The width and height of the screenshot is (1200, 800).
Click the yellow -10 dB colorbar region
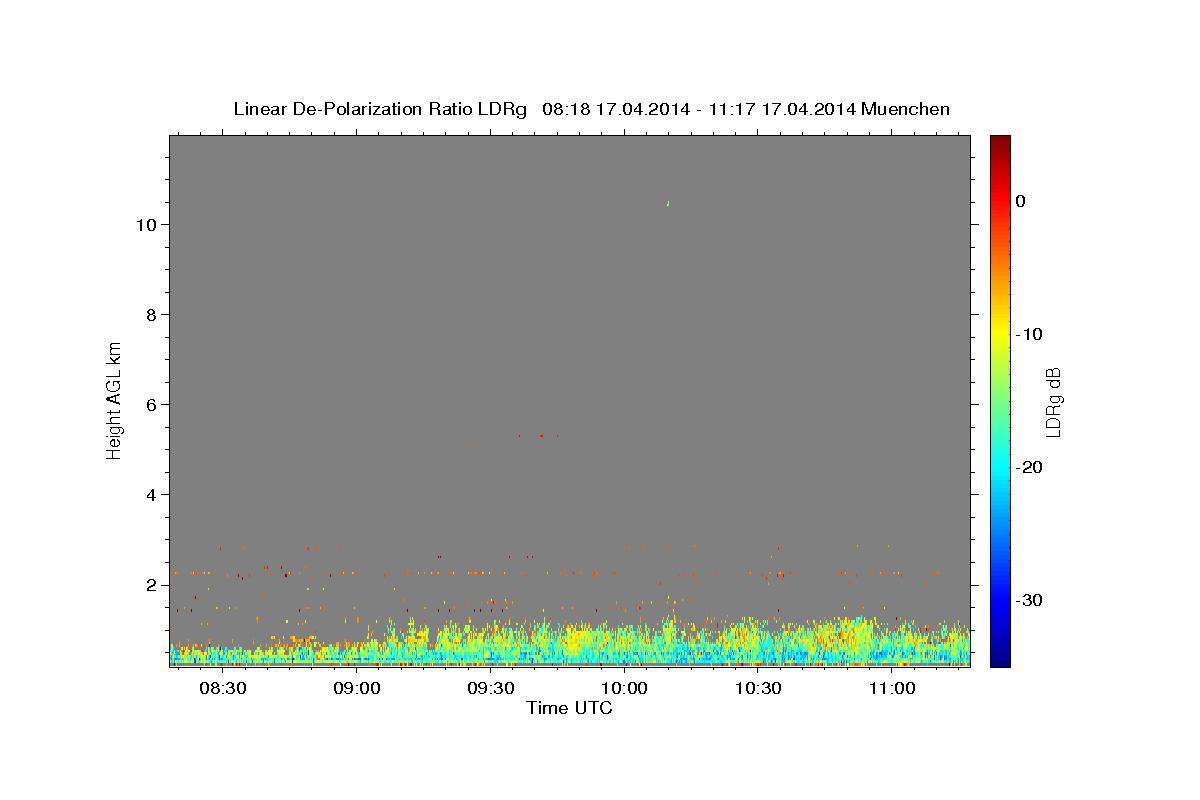click(1000, 334)
